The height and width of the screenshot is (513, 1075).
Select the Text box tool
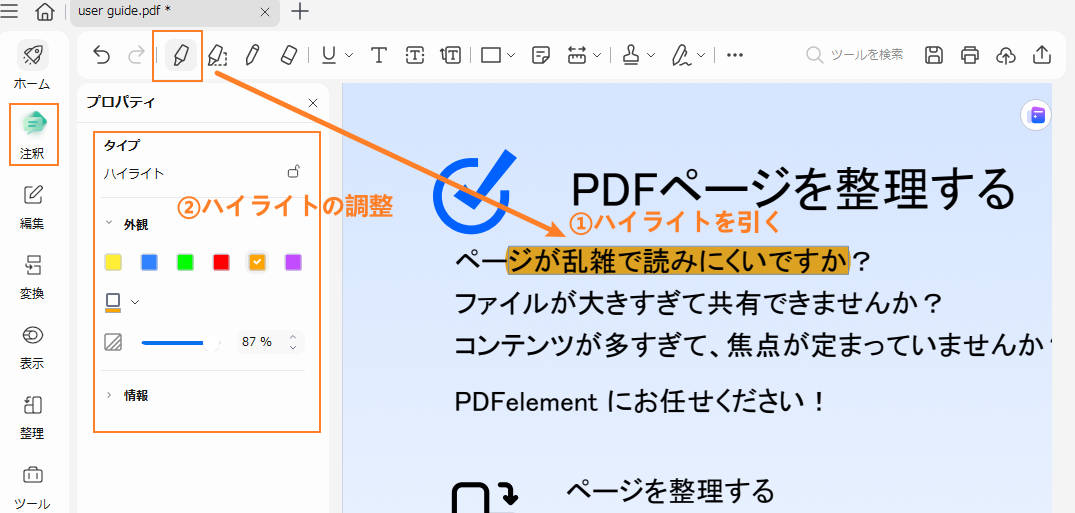pyautogui.click(x=415, y=55)
